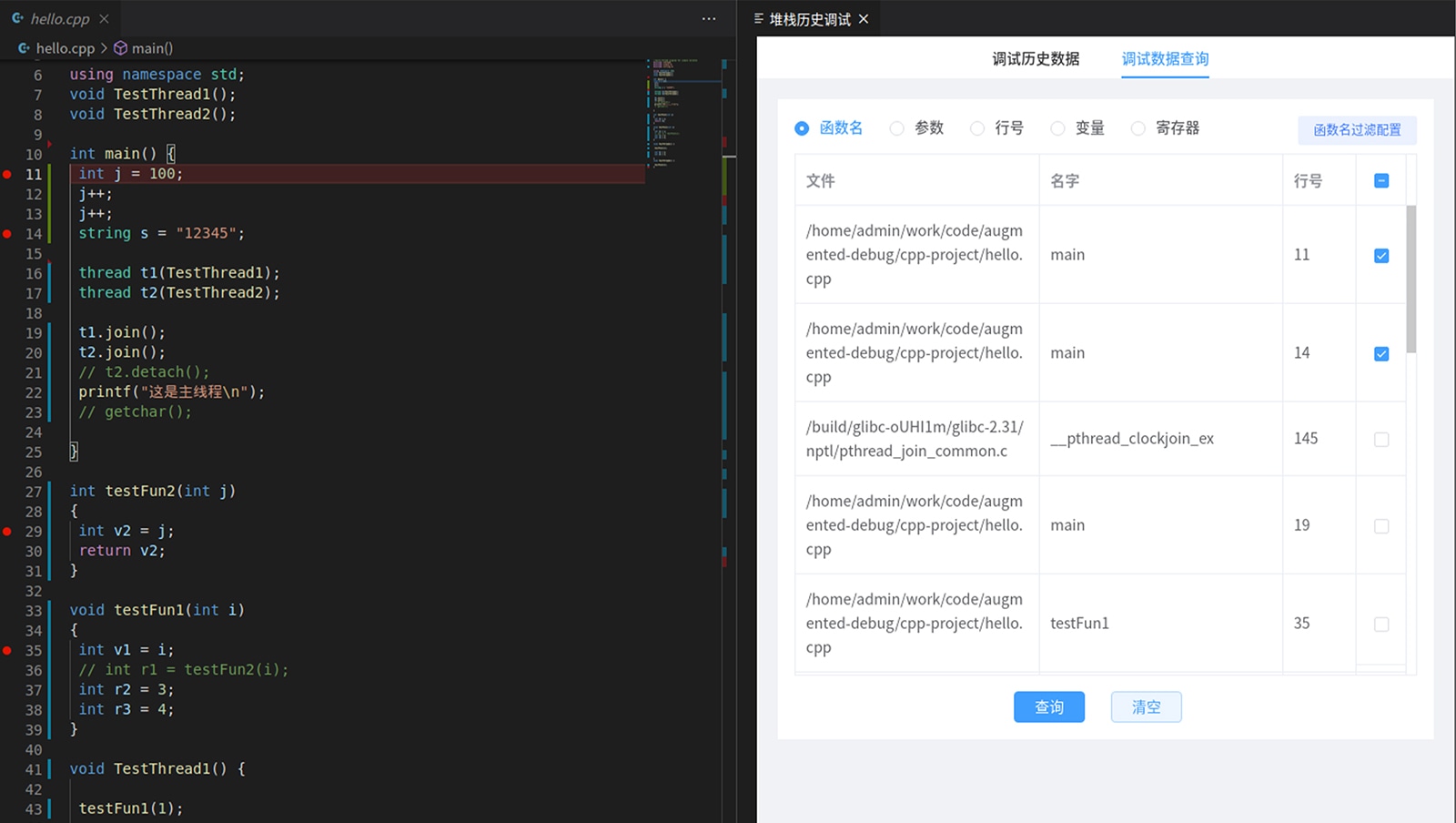This screenshot has height=823, width=1456.
Task: Switch to the 调试数据查询 tab
Action: pos(1165,59)
